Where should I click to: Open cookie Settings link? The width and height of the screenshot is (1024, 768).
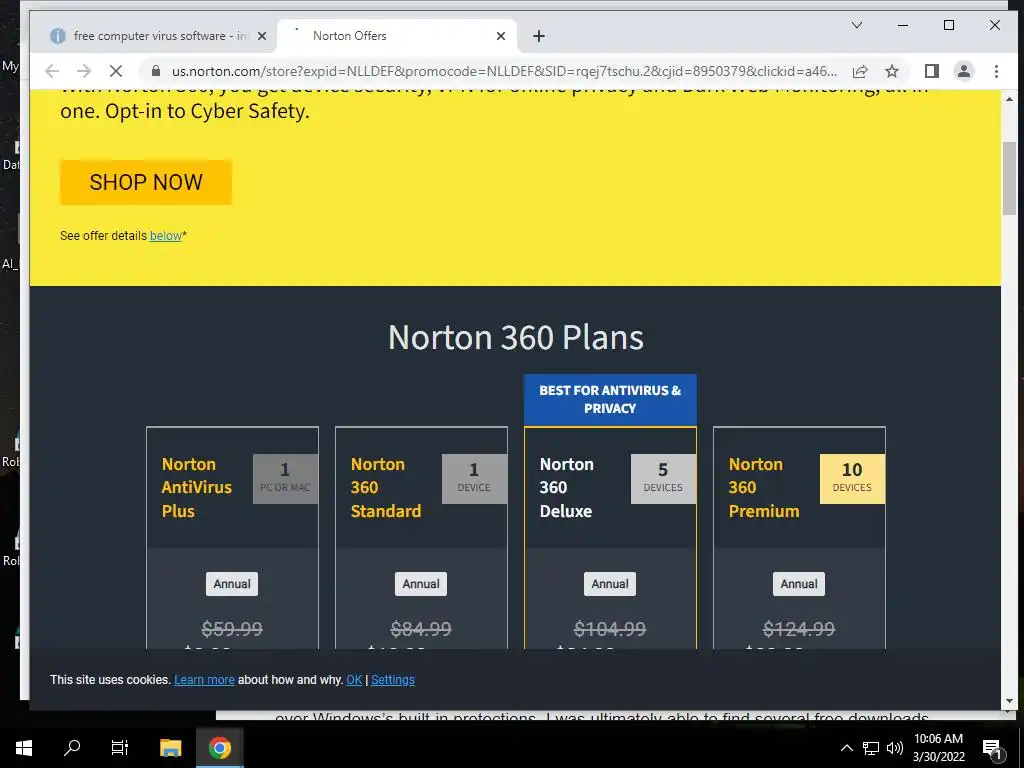[x=392, y=680]
